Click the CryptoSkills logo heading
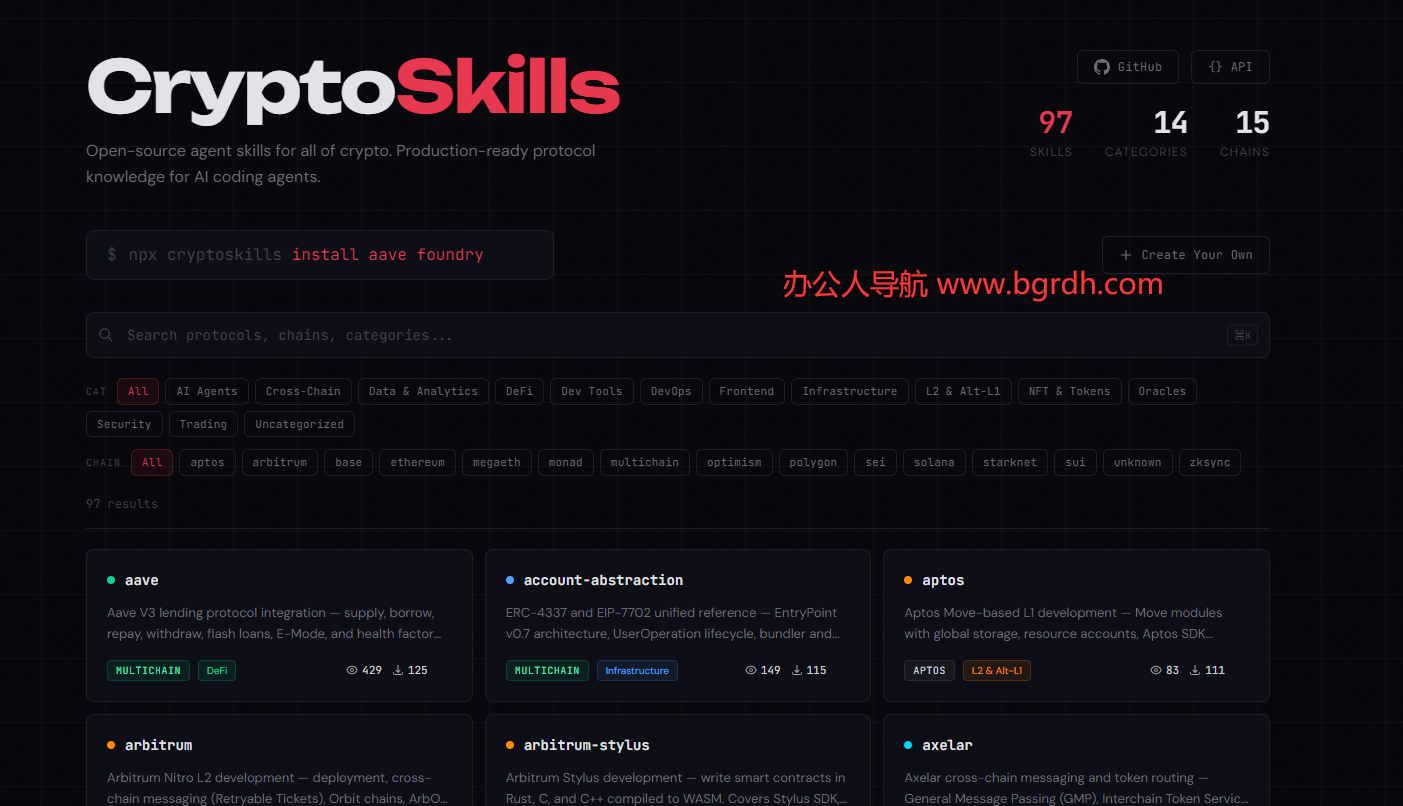The height and width of the screenshot is (806, 1403). click(x=353, y=90)
